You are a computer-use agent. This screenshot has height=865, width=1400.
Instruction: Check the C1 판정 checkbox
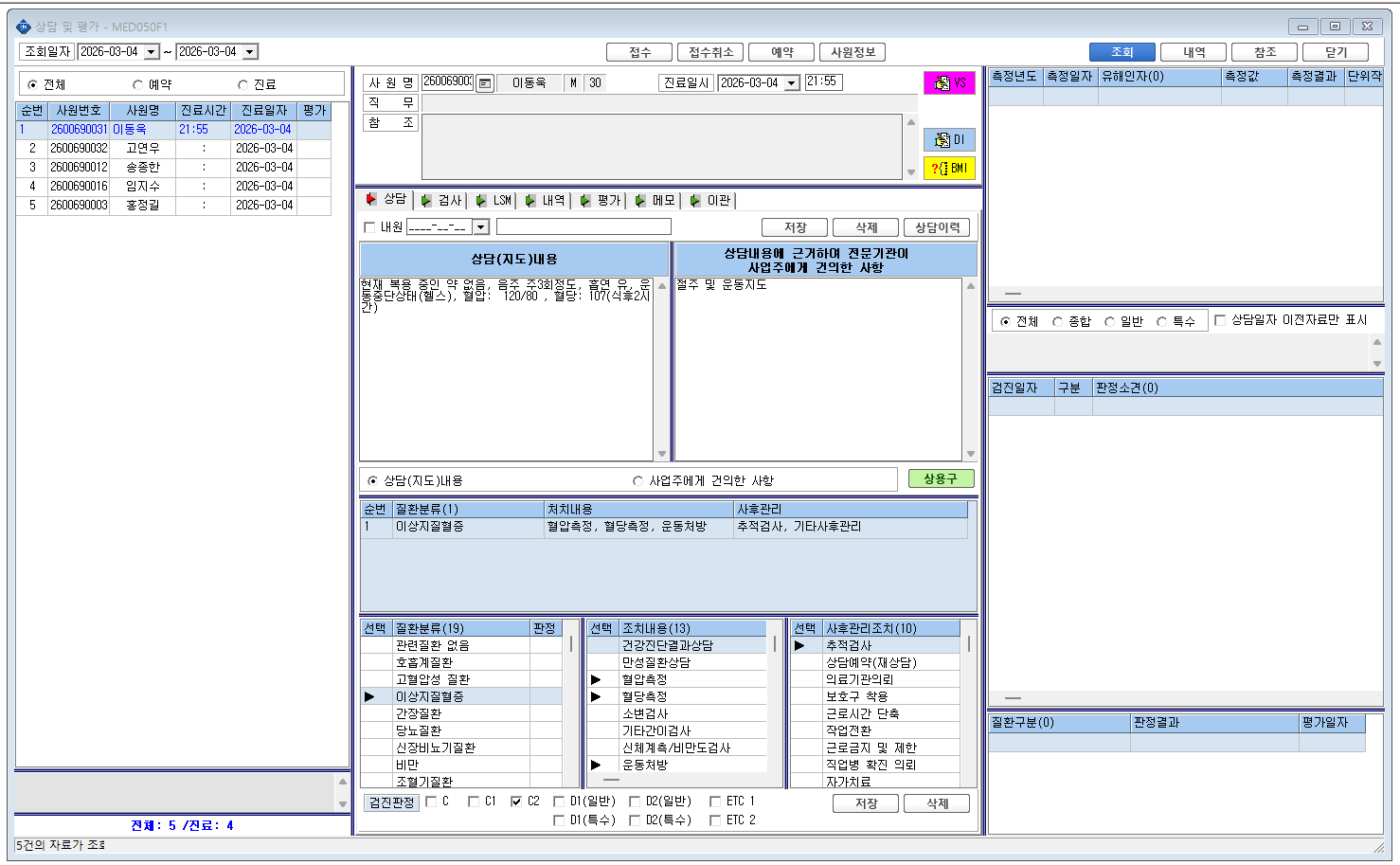pyautogui.click(x=474, y=802)
